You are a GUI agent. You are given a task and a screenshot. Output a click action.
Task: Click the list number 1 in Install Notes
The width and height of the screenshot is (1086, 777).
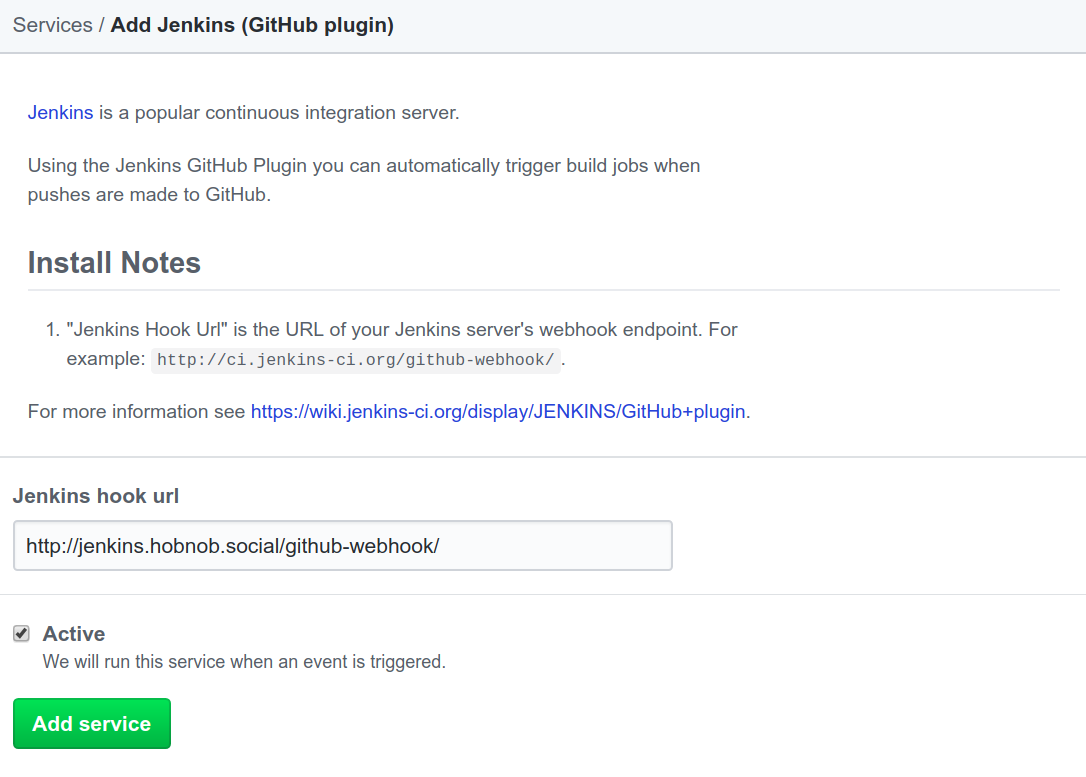(x=53, y=329)
